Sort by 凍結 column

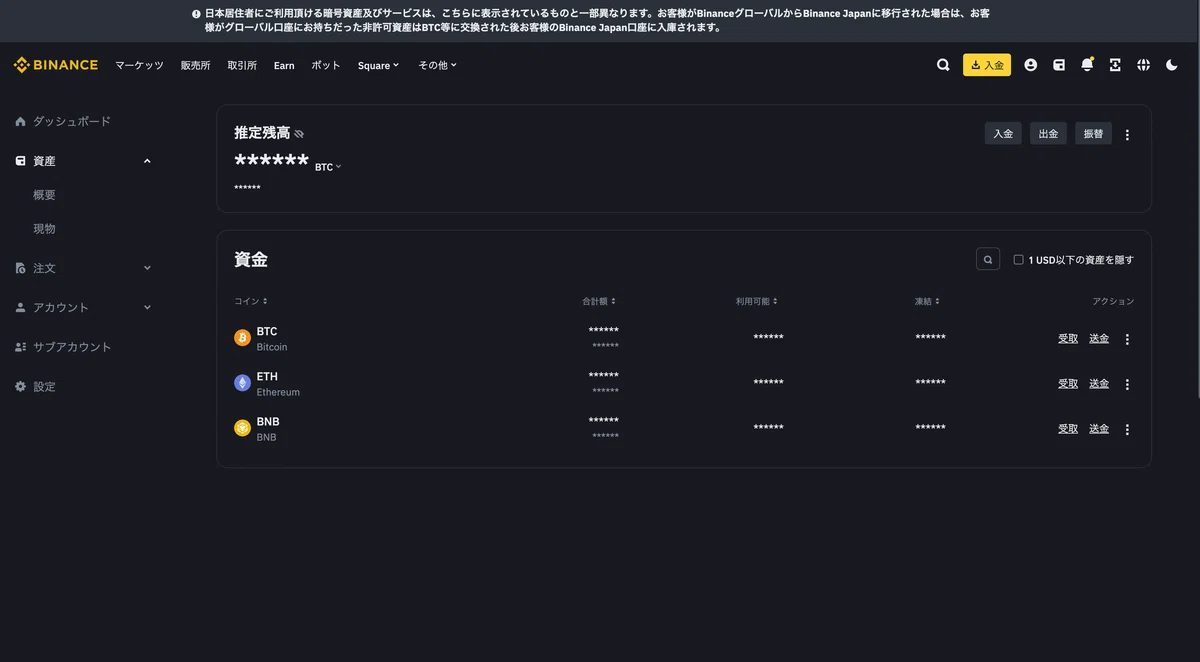tap(927, 301)
